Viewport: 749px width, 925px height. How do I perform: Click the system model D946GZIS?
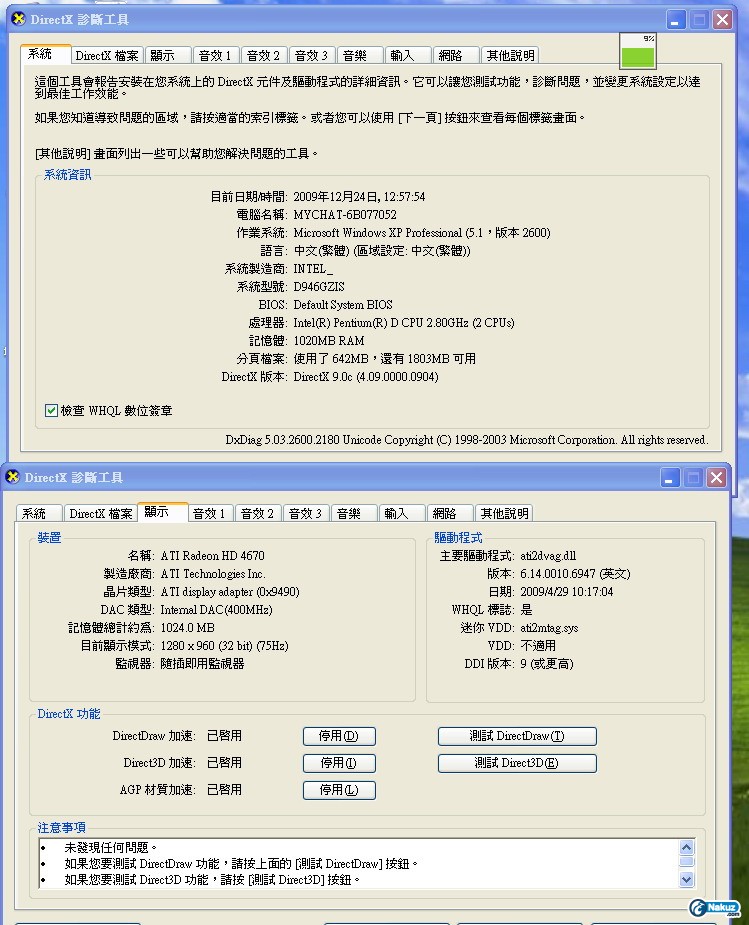[x=319, y=287]
